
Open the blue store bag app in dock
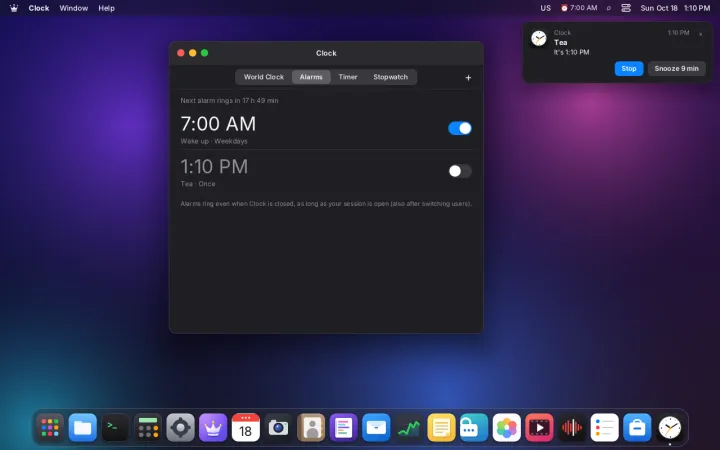coord(637,428)
